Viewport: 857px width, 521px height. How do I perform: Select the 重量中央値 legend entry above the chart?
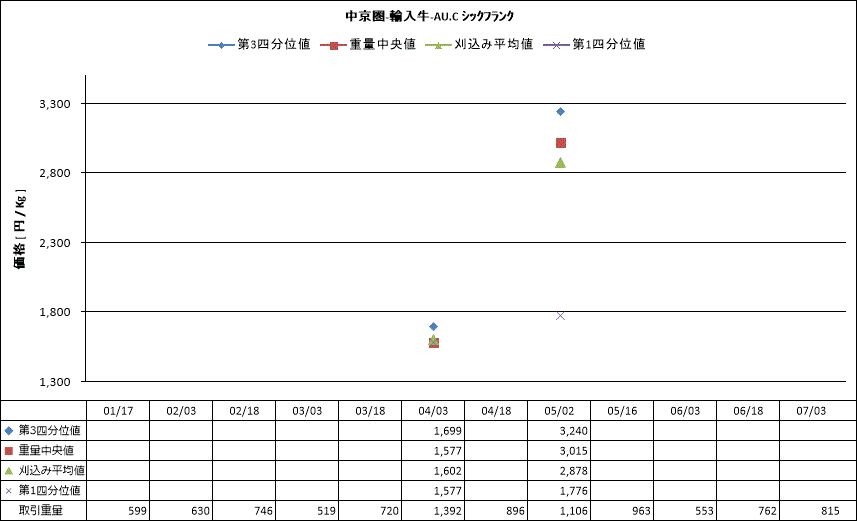pos(368,44)
